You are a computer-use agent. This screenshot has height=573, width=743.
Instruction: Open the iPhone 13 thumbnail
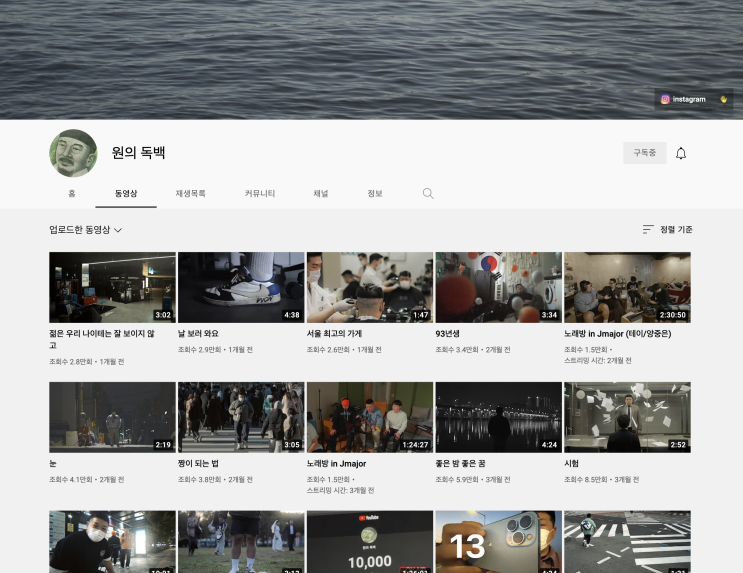(x=499, y=542)
